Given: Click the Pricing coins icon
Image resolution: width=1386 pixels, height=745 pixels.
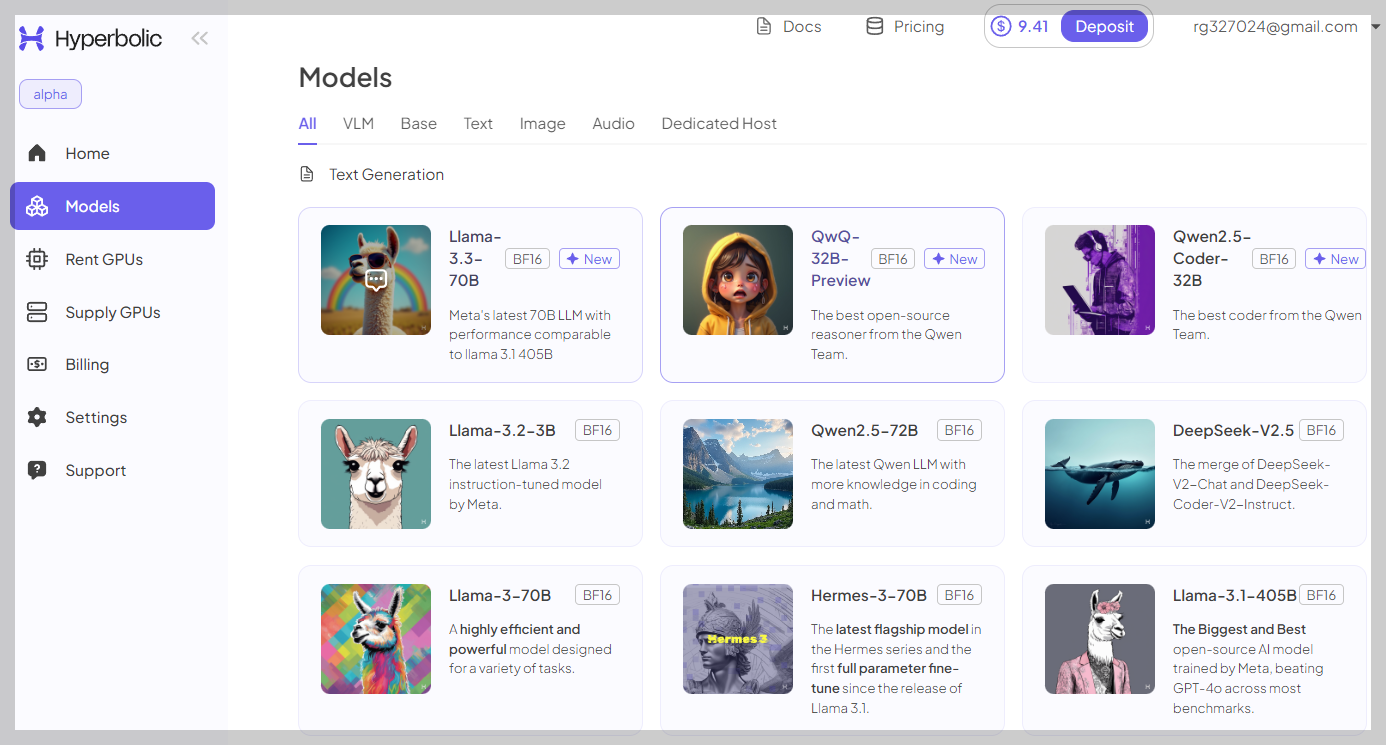Looking at the screenshot, I should [x=874, y=26].
